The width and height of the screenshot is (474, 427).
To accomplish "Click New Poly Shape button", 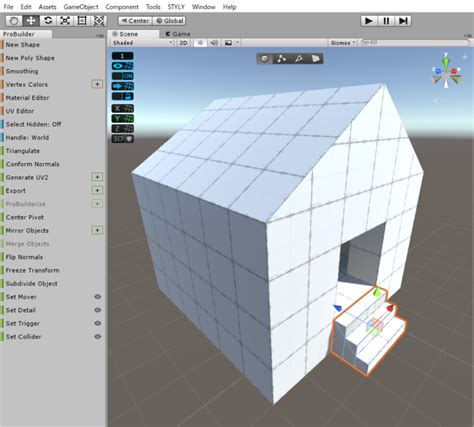I will click(30, 58).
